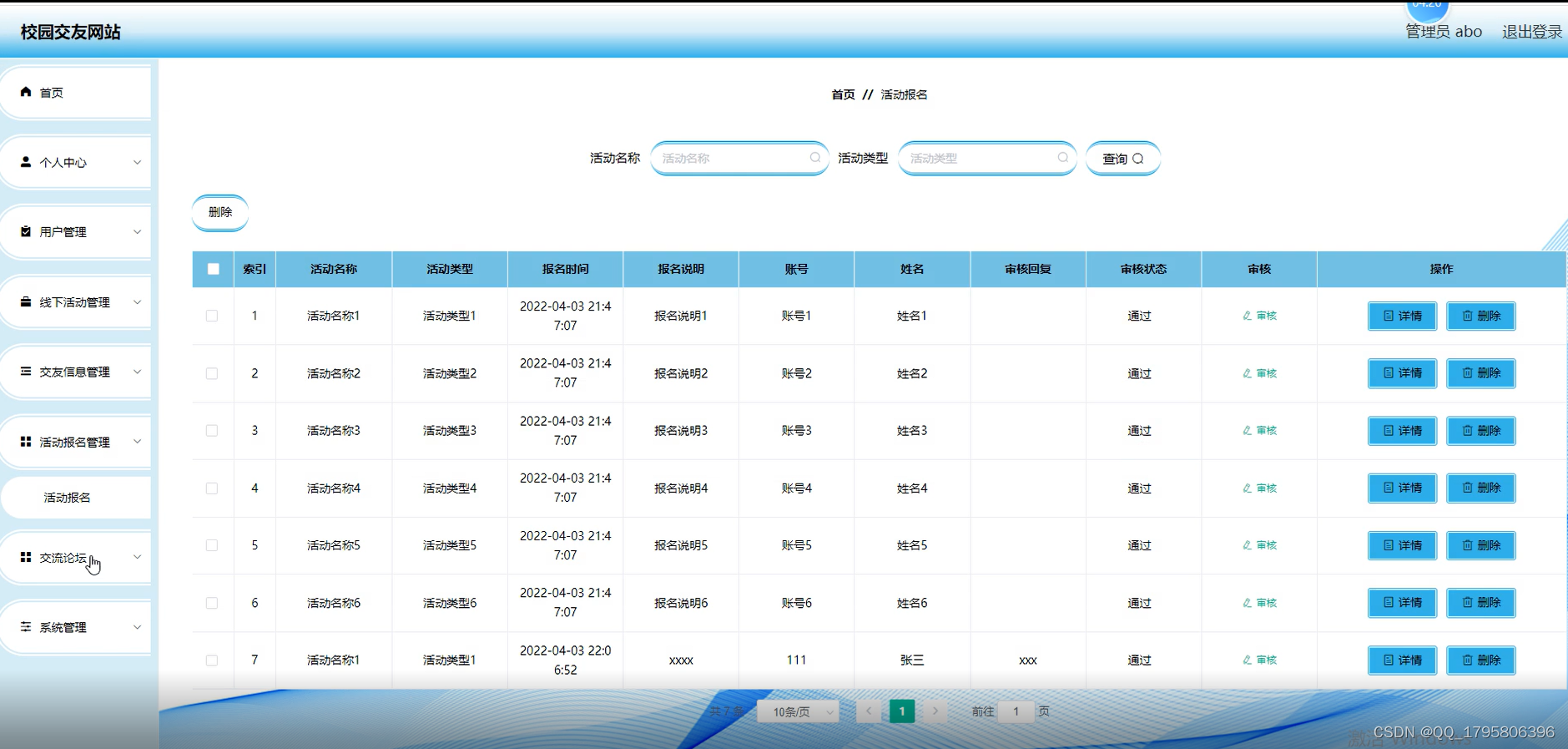
Task: Toggle the select-all checkbox in the table header
Action: (214, 269)
